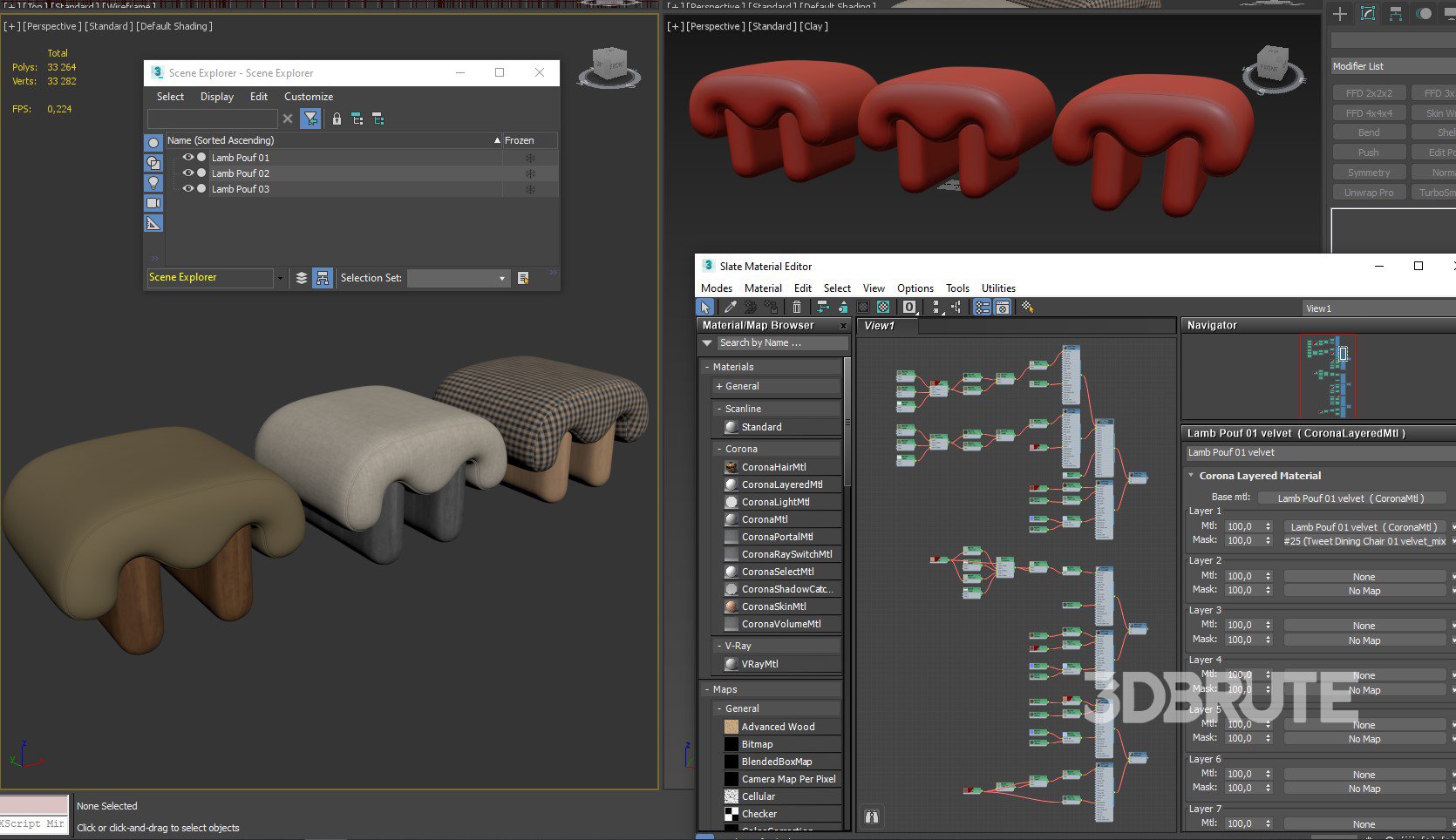The width and height of the screenshot is (1456, 840).
Task: Enable the Display Lights filter (lightbulb icon)
Action: coord(153,183)
